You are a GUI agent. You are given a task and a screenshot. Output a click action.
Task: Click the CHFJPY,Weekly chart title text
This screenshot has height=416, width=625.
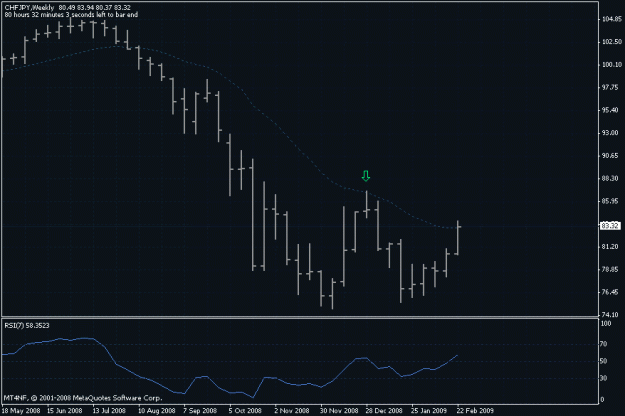coord(29,8)
